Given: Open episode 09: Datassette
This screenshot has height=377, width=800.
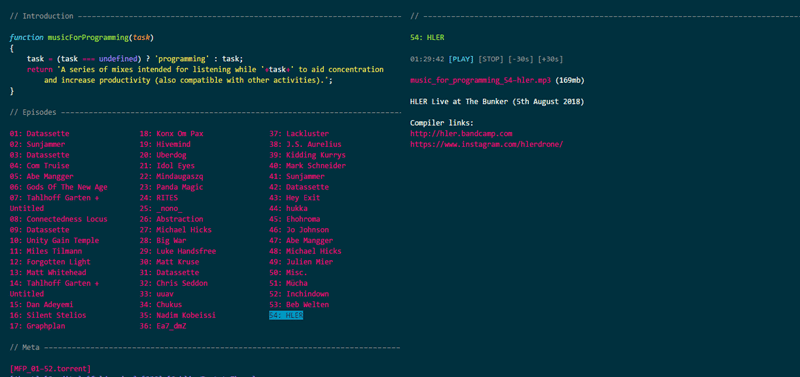Looking at the screenshot, I should pyautogui.click(x=39, y=230).
